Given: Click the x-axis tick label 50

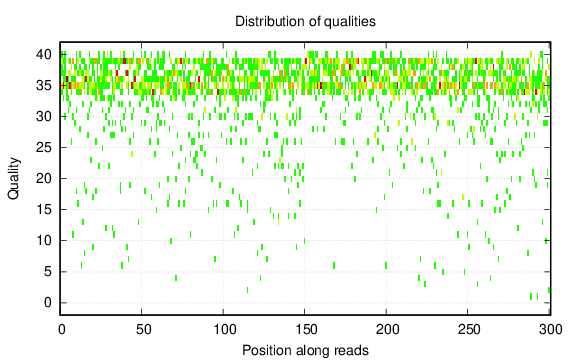Looking at the screenshot, I should pos(143,330).
